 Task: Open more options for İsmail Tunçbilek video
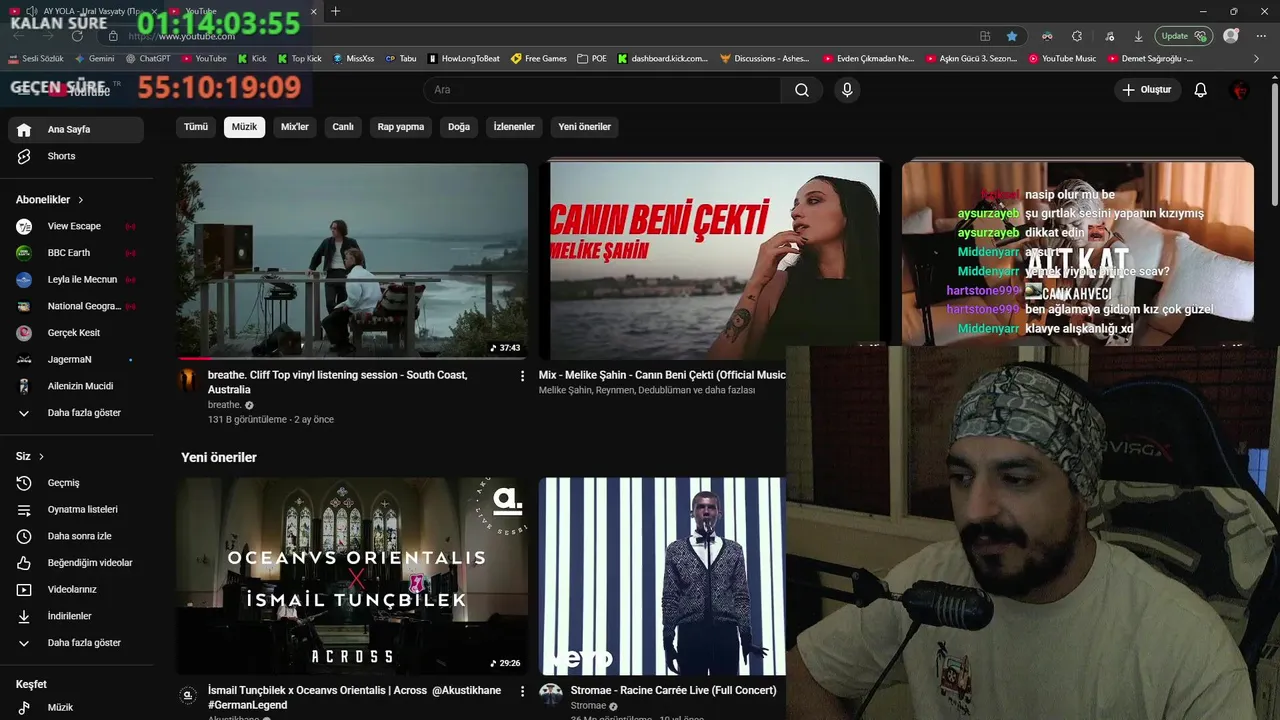(522, 691)
